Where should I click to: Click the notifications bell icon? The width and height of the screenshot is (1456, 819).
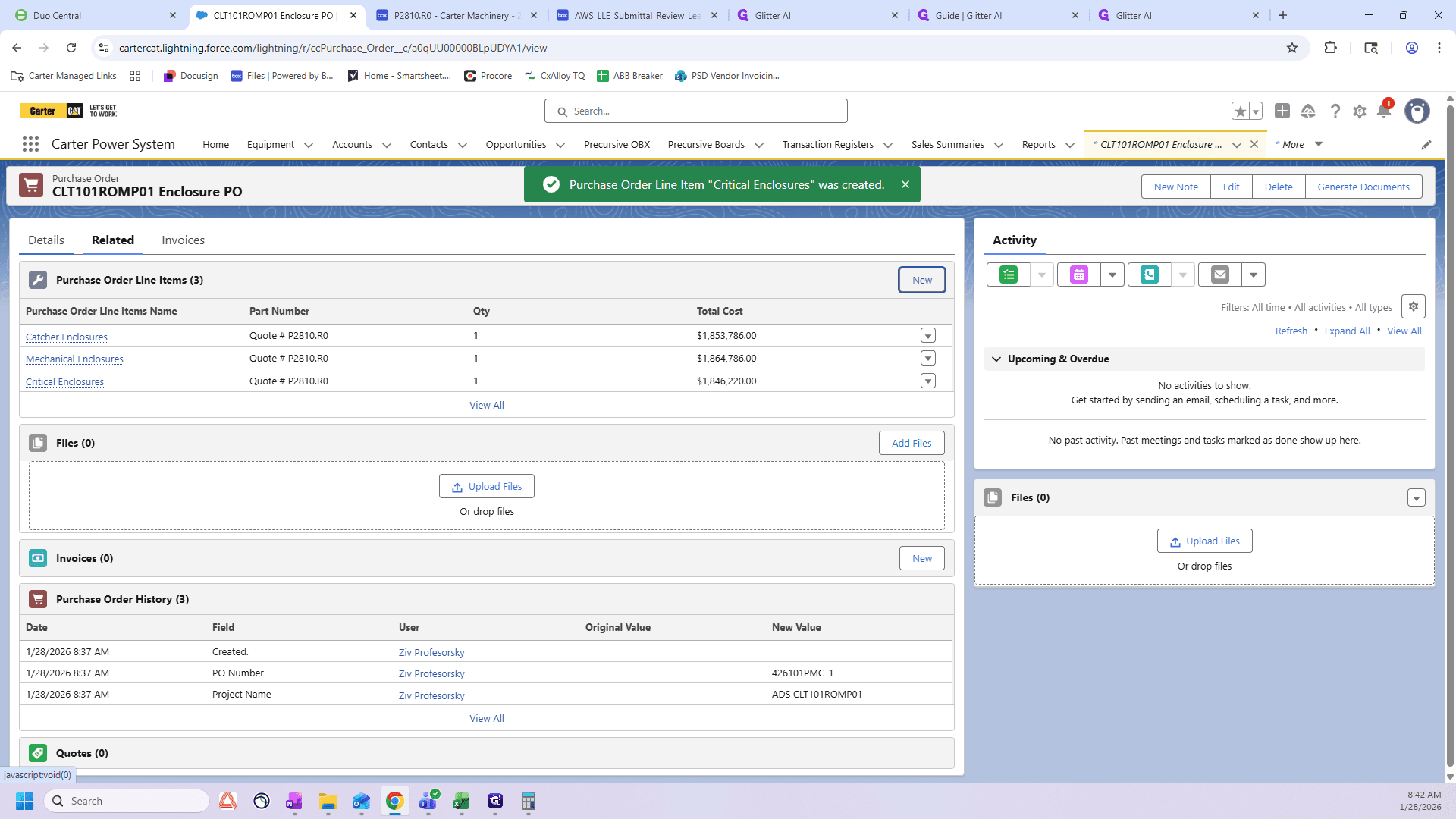pos(1384,111)
